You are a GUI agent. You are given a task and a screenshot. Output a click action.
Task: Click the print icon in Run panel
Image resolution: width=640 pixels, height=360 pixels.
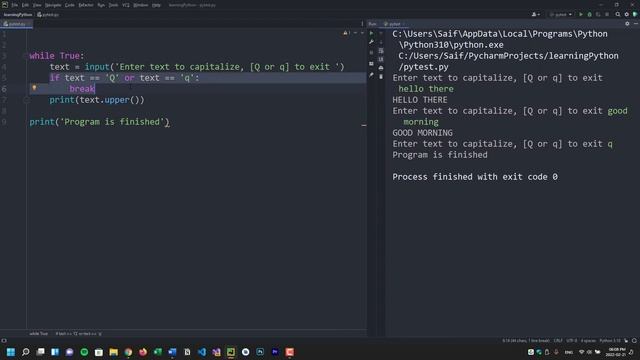(381, 68)
